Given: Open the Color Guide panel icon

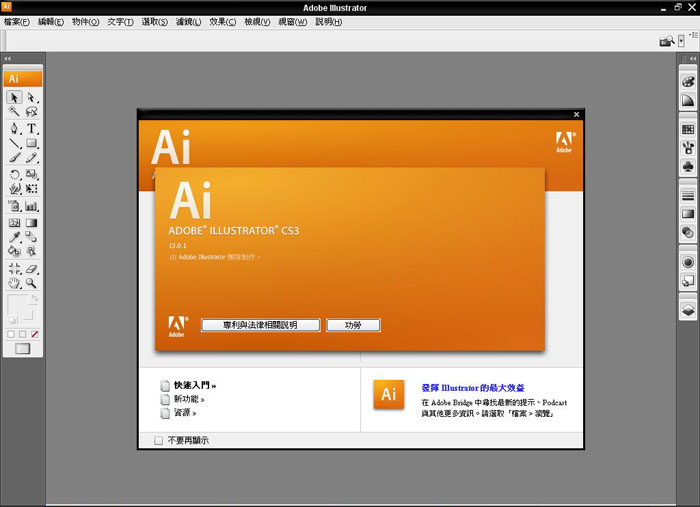Looking at the screenshot, I should (688, 100).
